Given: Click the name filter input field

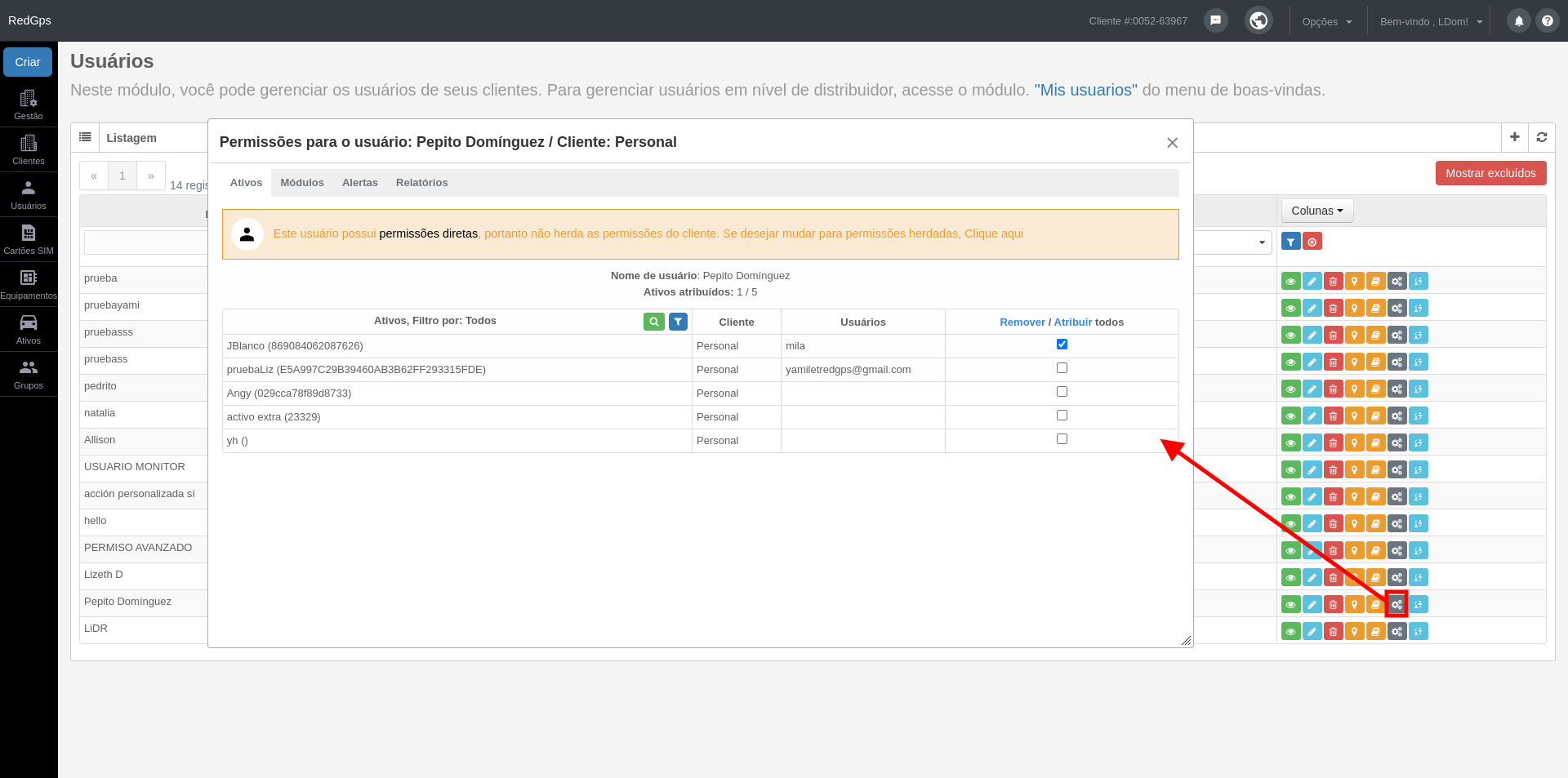Looking at the screenshot, I should coord(145,242).
